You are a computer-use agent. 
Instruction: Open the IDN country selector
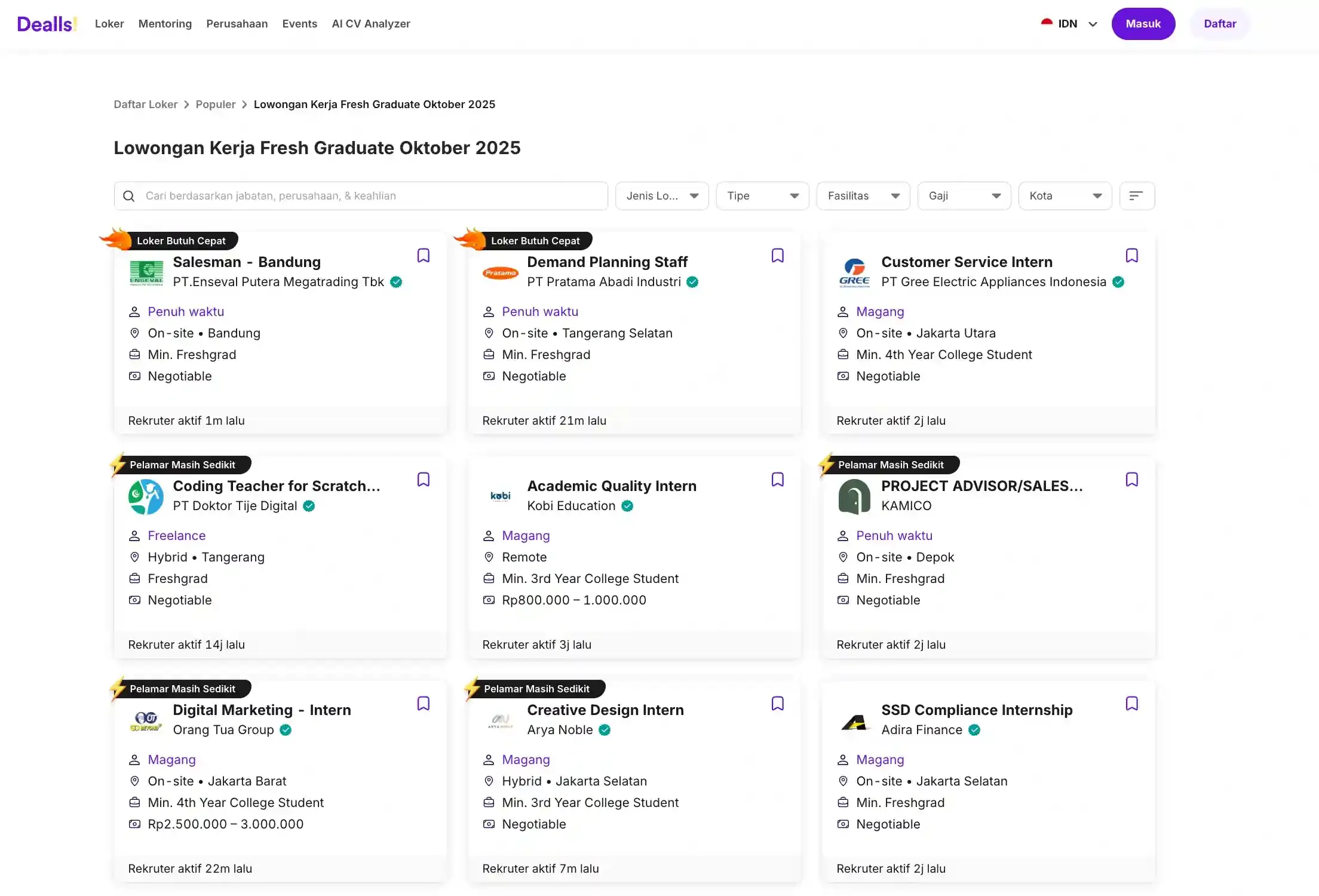(x=1069, y=24)
